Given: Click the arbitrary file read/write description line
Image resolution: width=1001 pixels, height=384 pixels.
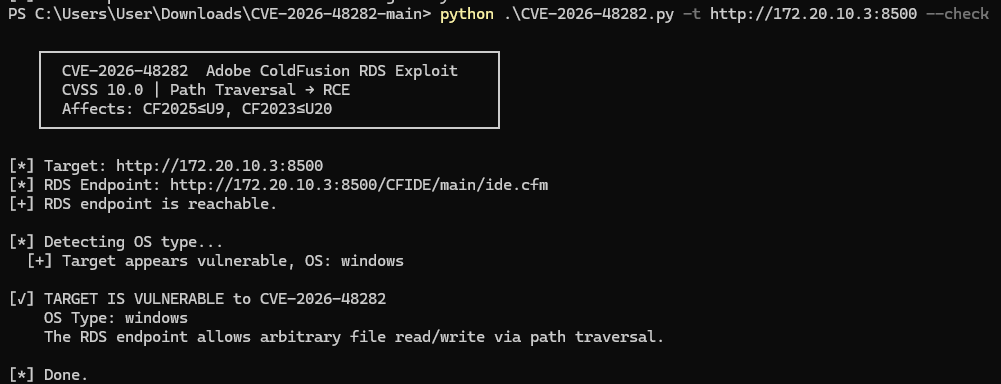Looking at the screenshot, I should (354, 337).
